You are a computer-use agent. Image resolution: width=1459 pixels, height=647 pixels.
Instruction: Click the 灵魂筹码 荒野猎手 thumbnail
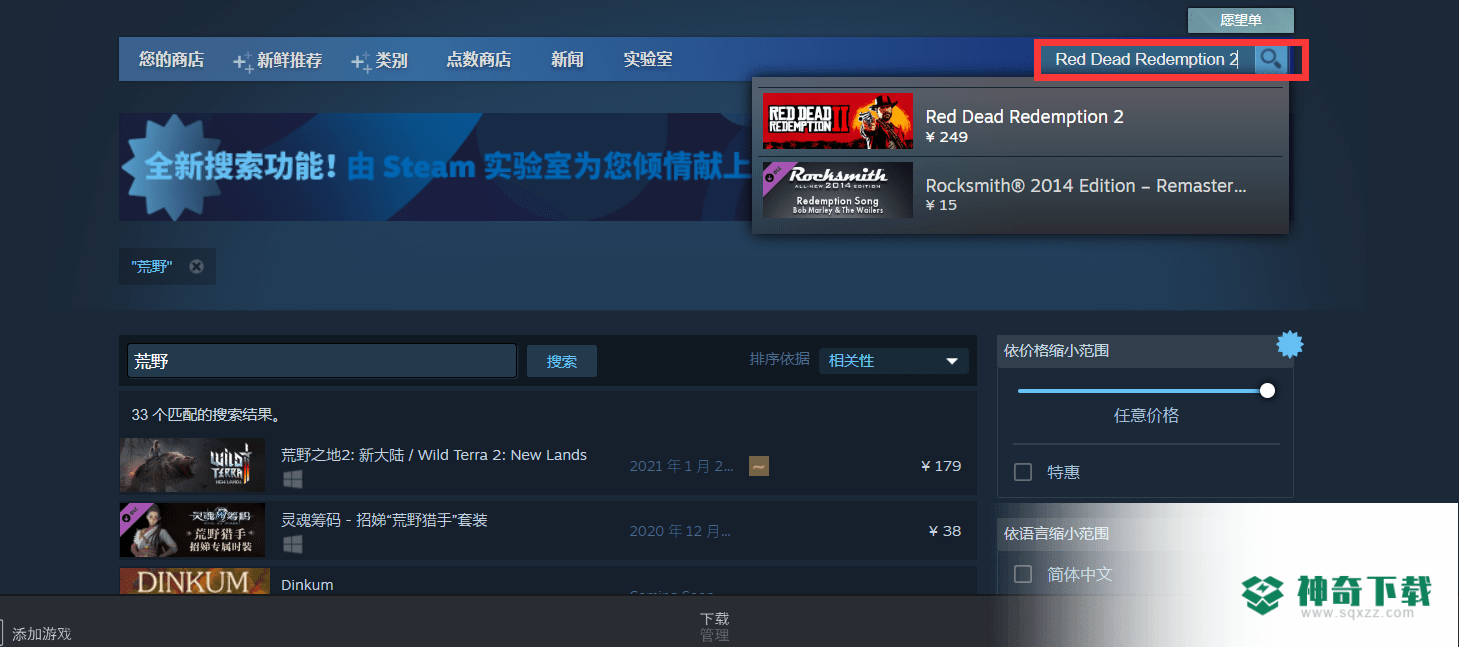click(192, 530)
